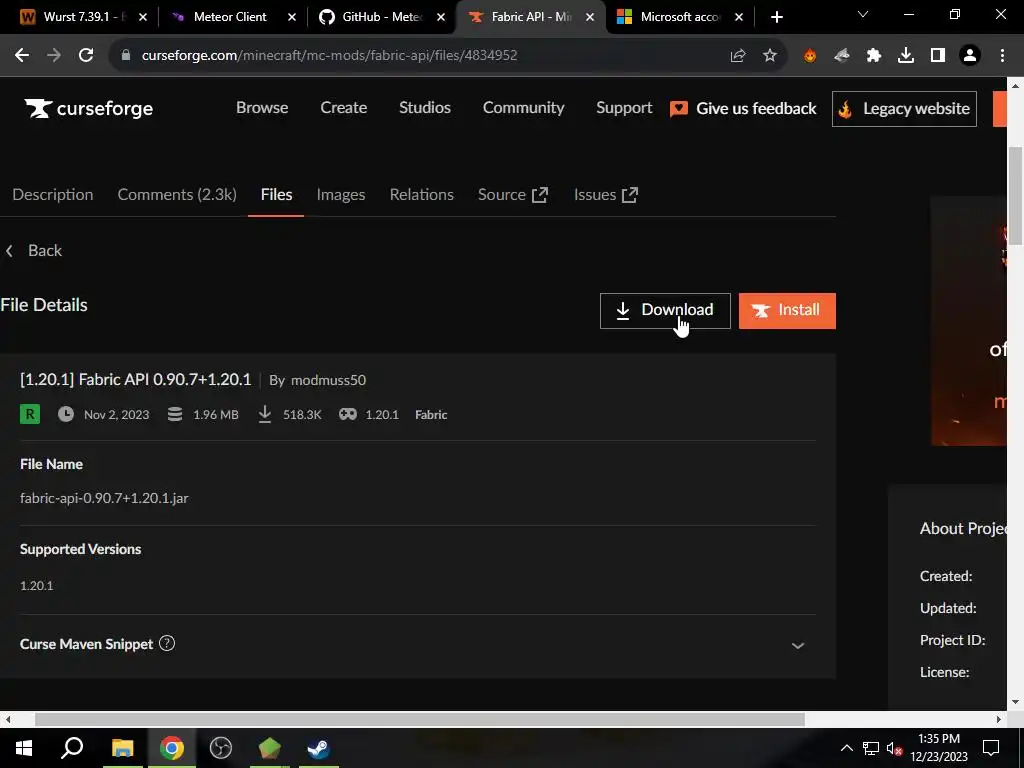The width and height of the screenshot is (1024, 768).
Task: Click the advertisement banner on the right
Action: click(968, 321)
